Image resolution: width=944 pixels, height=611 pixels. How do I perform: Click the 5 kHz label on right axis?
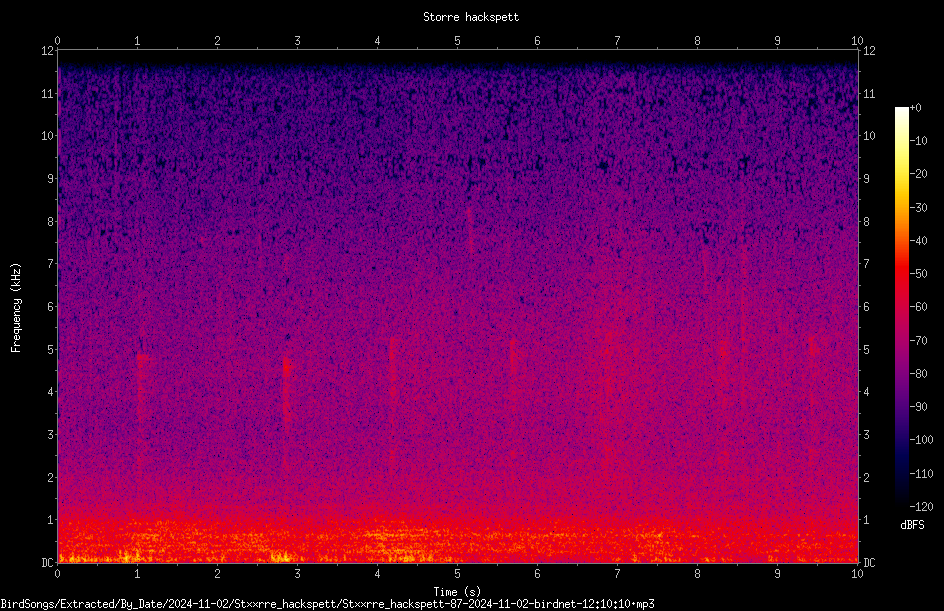point(866,349)
